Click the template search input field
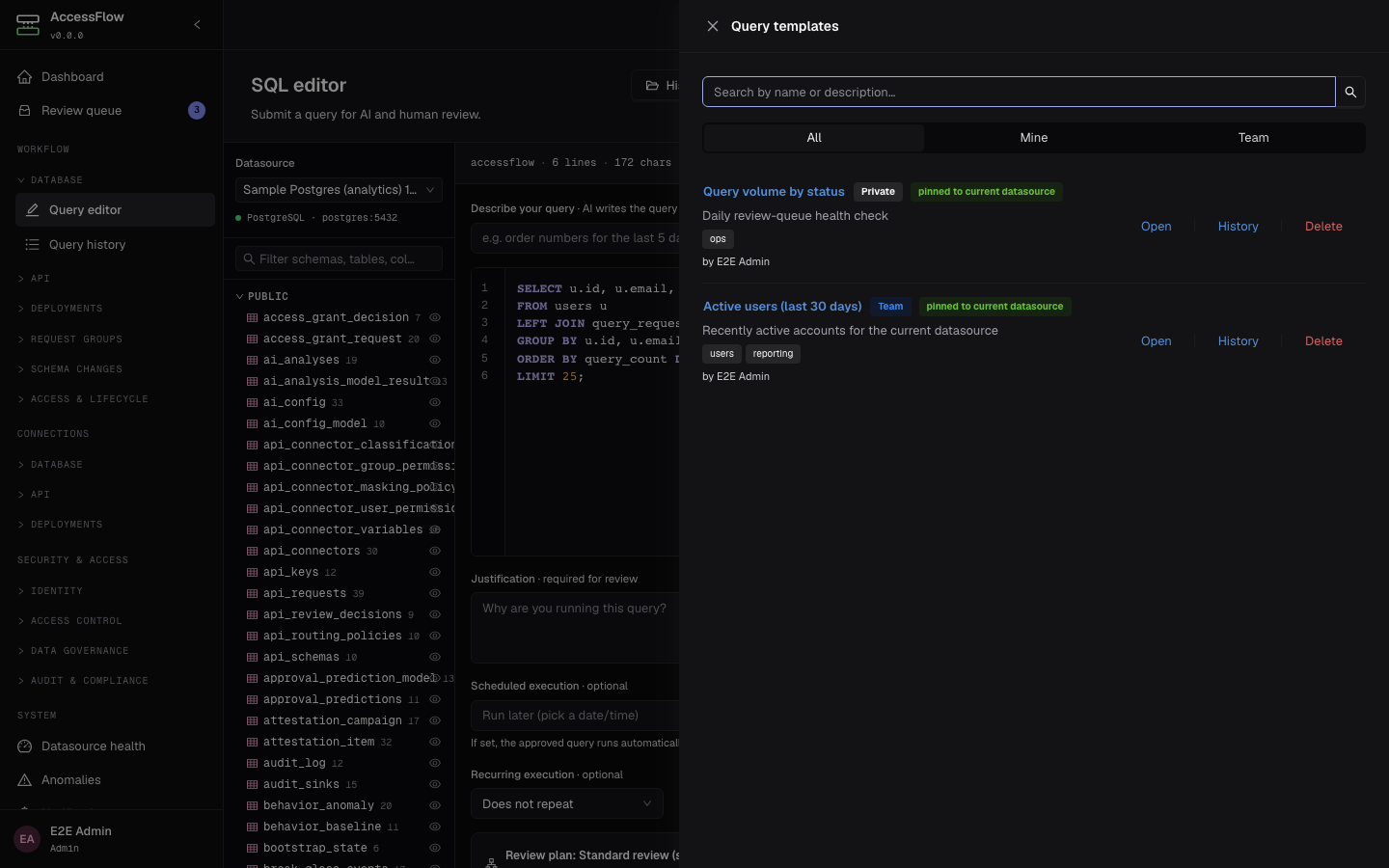This screenshot has width=1389, height=868. [x=1019, y=92]
